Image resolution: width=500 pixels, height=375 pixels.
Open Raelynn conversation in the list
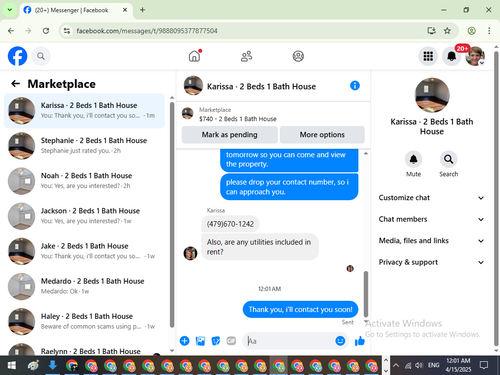pyautogui.click(x=84, y=349)
